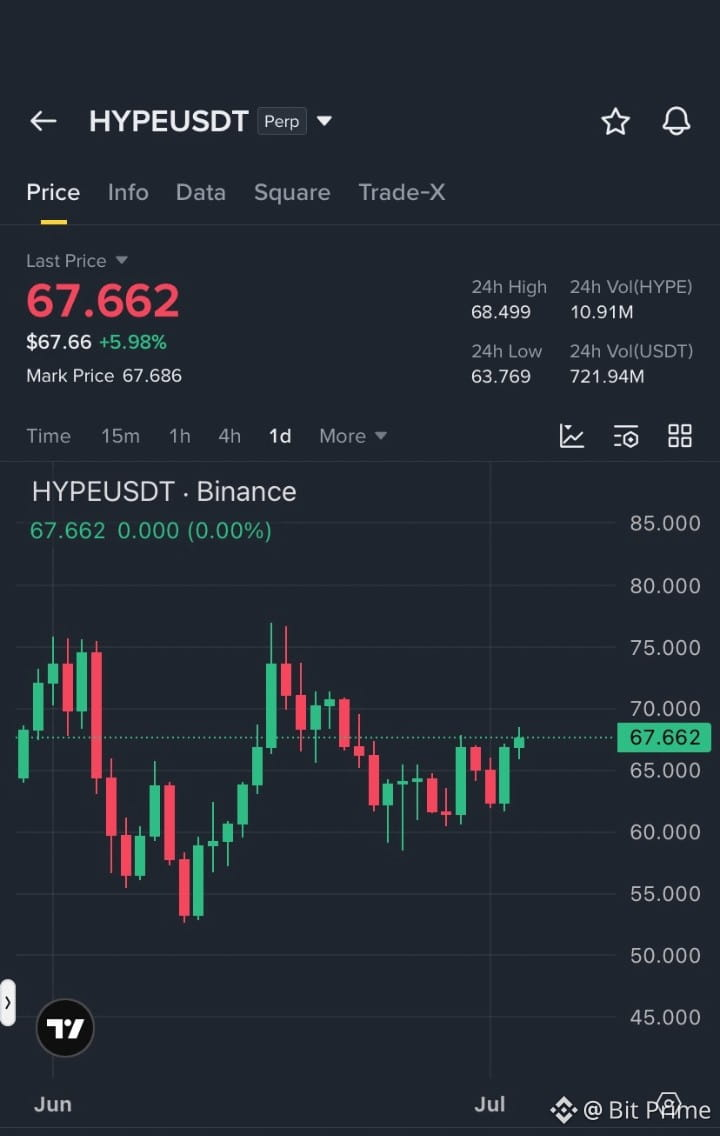Expand the side panel arrow handle
720x1136 pixels.
pos(7,1003)
